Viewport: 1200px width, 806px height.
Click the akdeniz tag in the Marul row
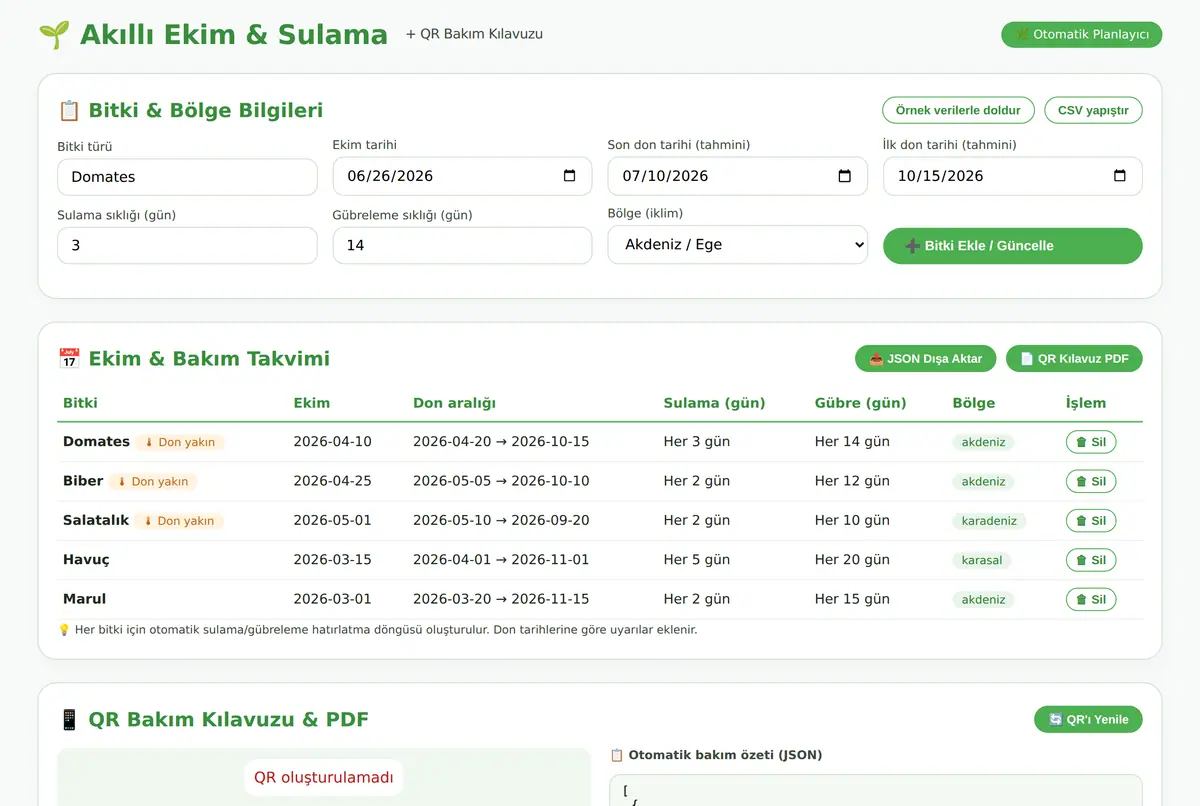click(x=983, y=600)
